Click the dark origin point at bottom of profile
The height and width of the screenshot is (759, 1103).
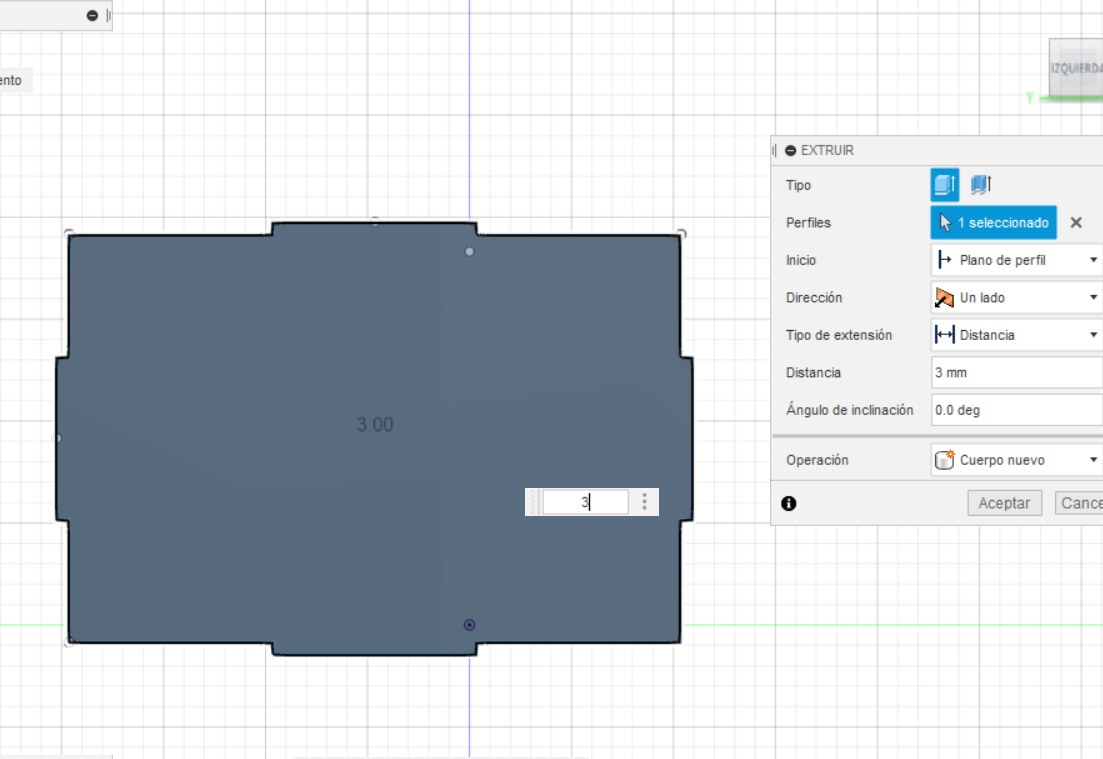click(x=469, y=625)
